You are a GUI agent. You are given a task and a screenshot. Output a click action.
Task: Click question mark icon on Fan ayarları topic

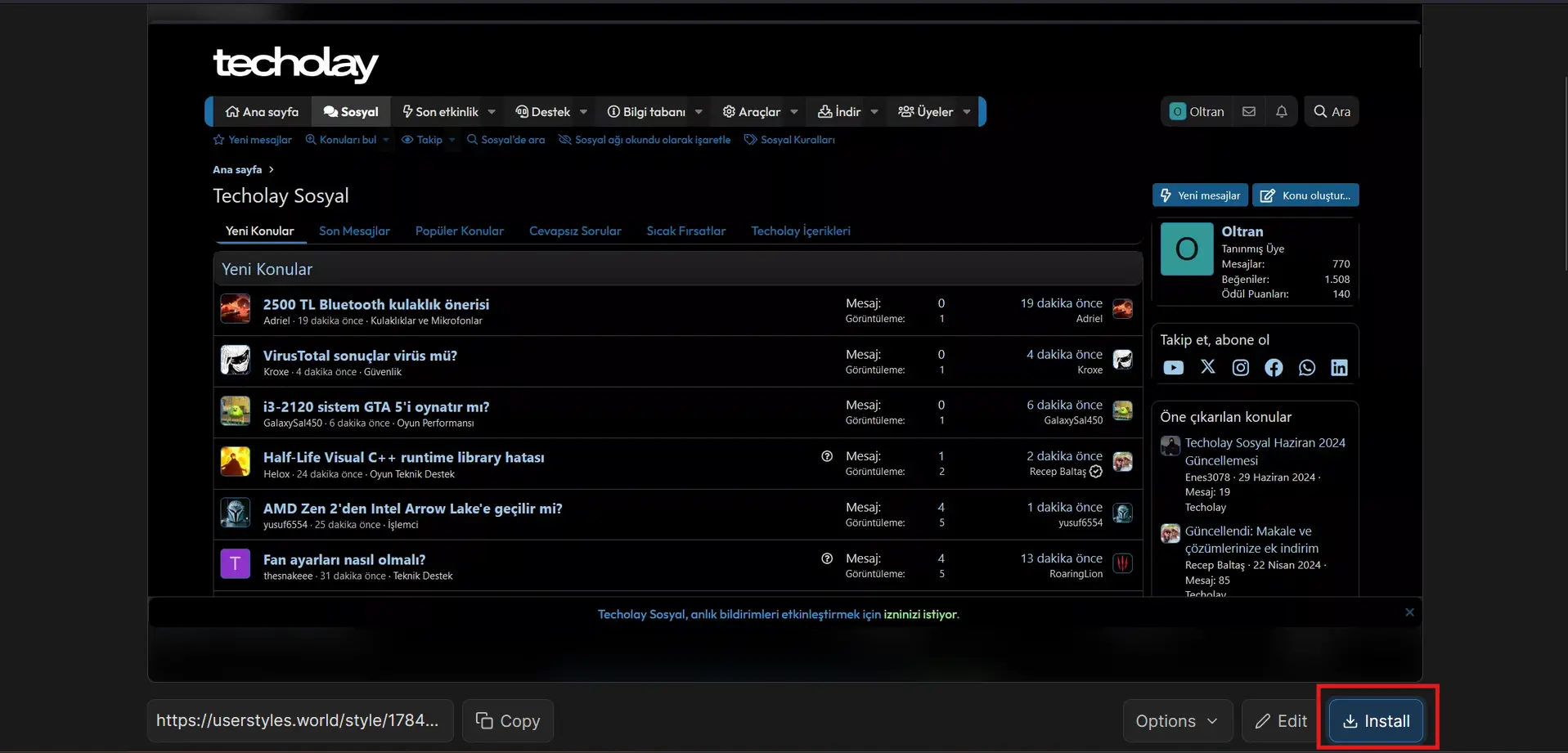(x=827, y=558)
